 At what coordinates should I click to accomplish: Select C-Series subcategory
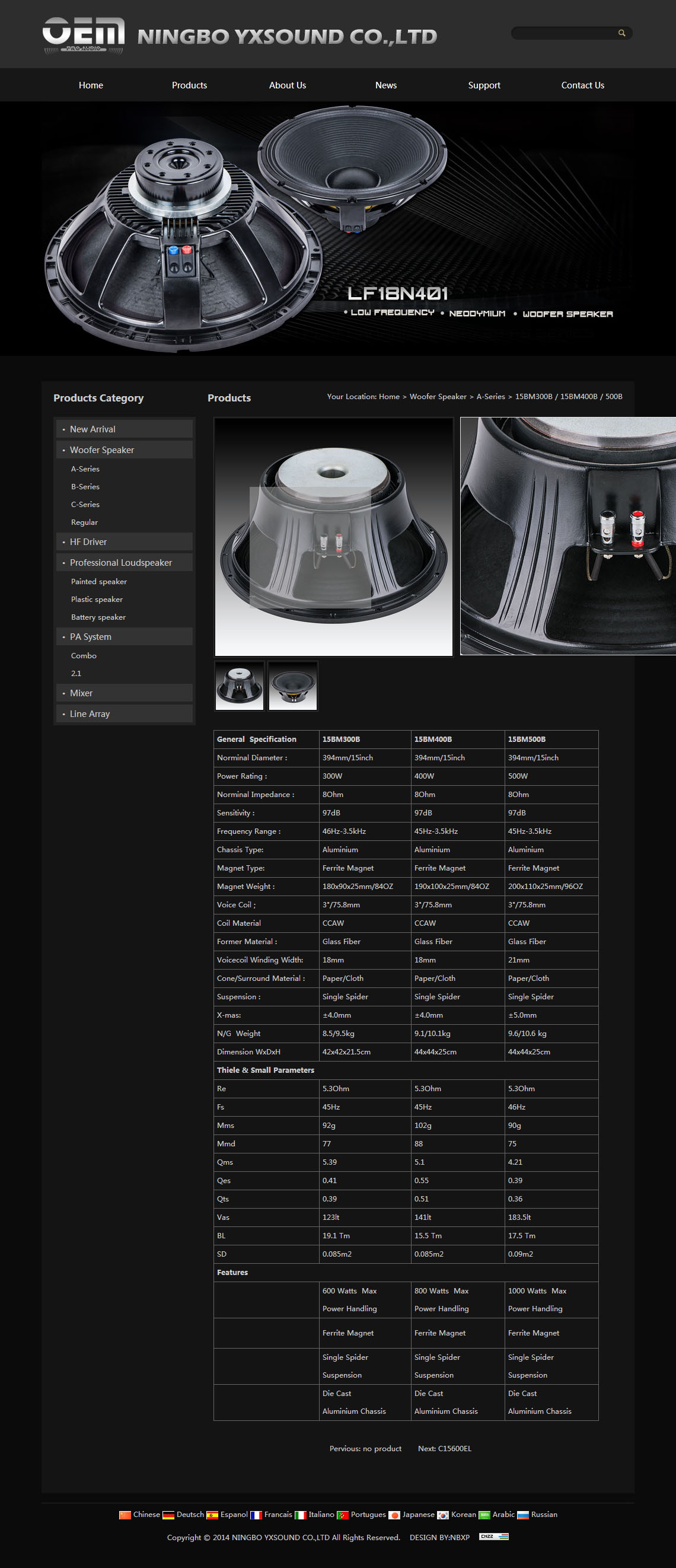[x=85, y=504]
